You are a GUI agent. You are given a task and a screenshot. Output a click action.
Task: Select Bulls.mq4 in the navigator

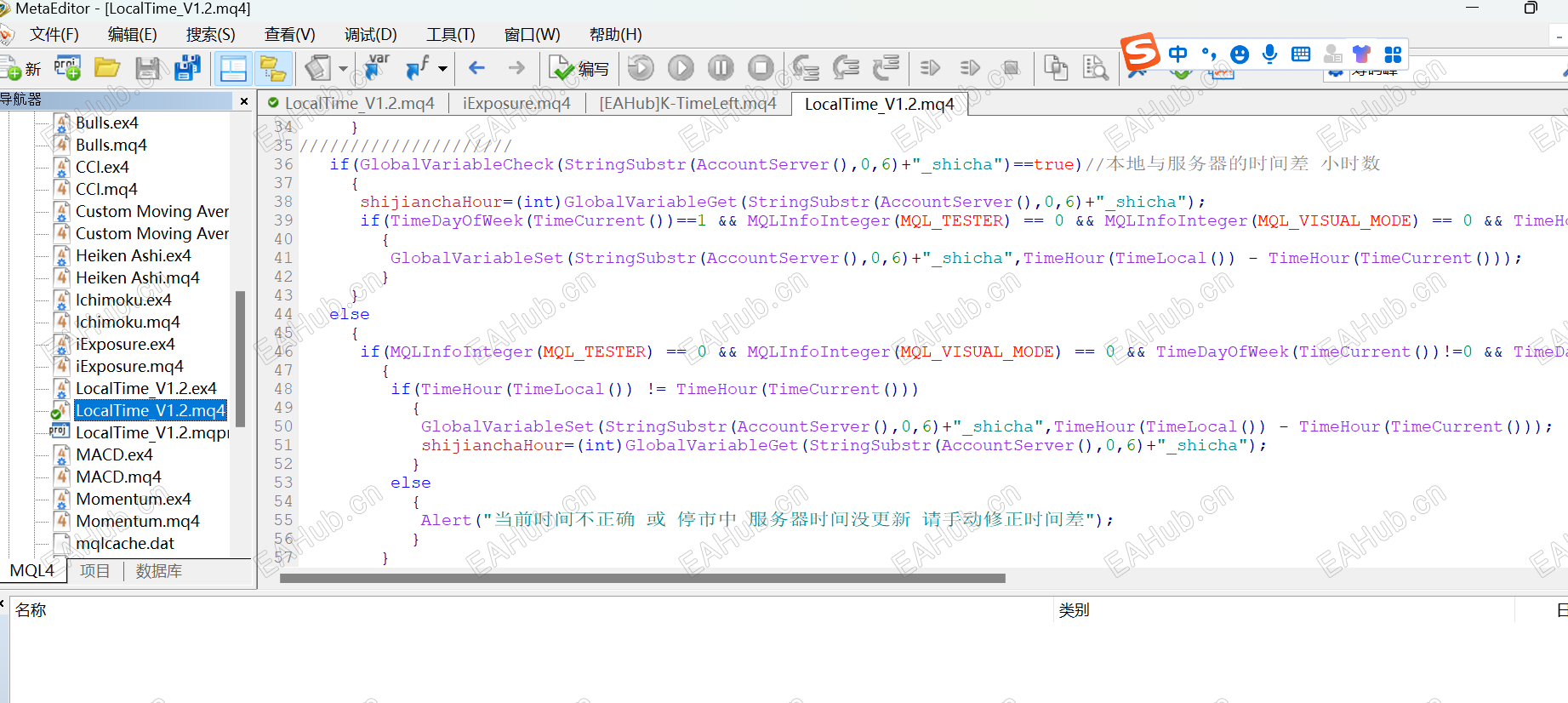(x=111, y=145)
